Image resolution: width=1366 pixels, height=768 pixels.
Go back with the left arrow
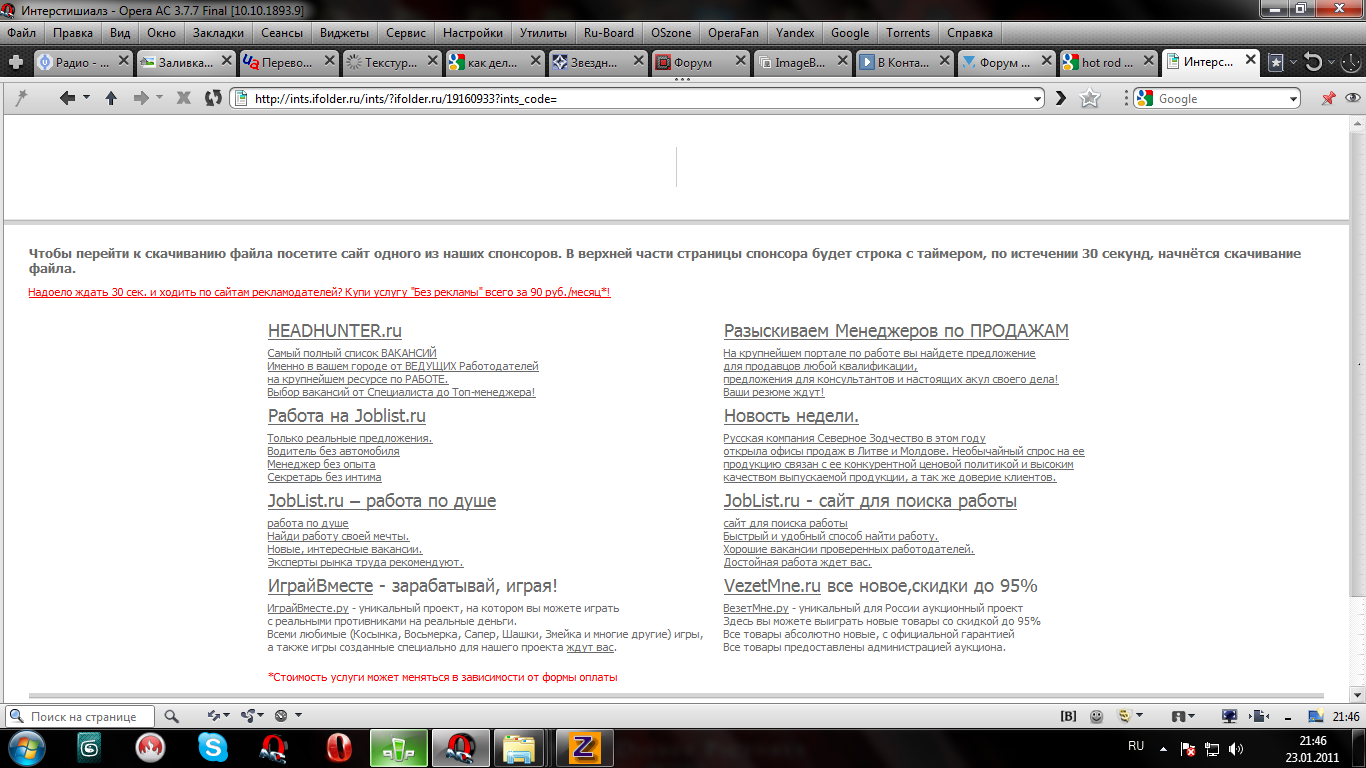(67, 98)
